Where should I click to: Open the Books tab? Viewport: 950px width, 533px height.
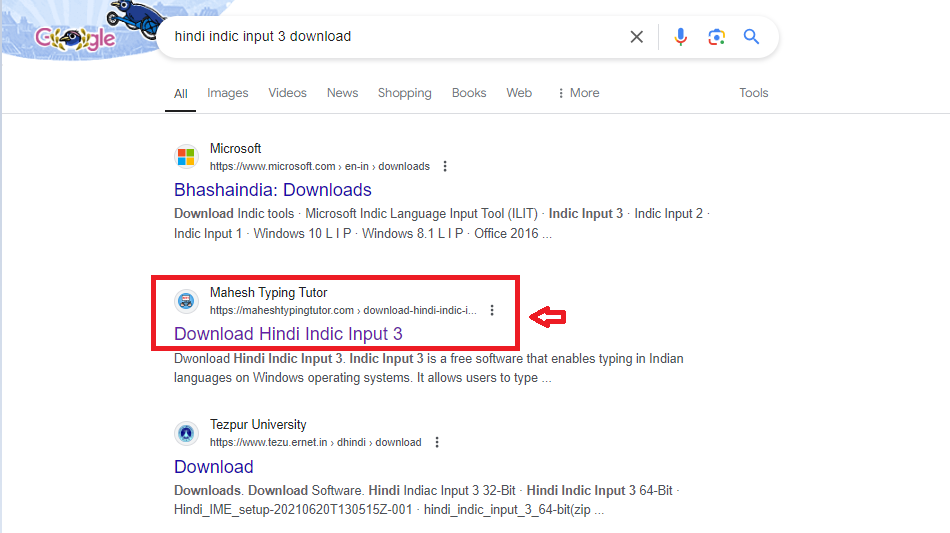coord(469,93)
